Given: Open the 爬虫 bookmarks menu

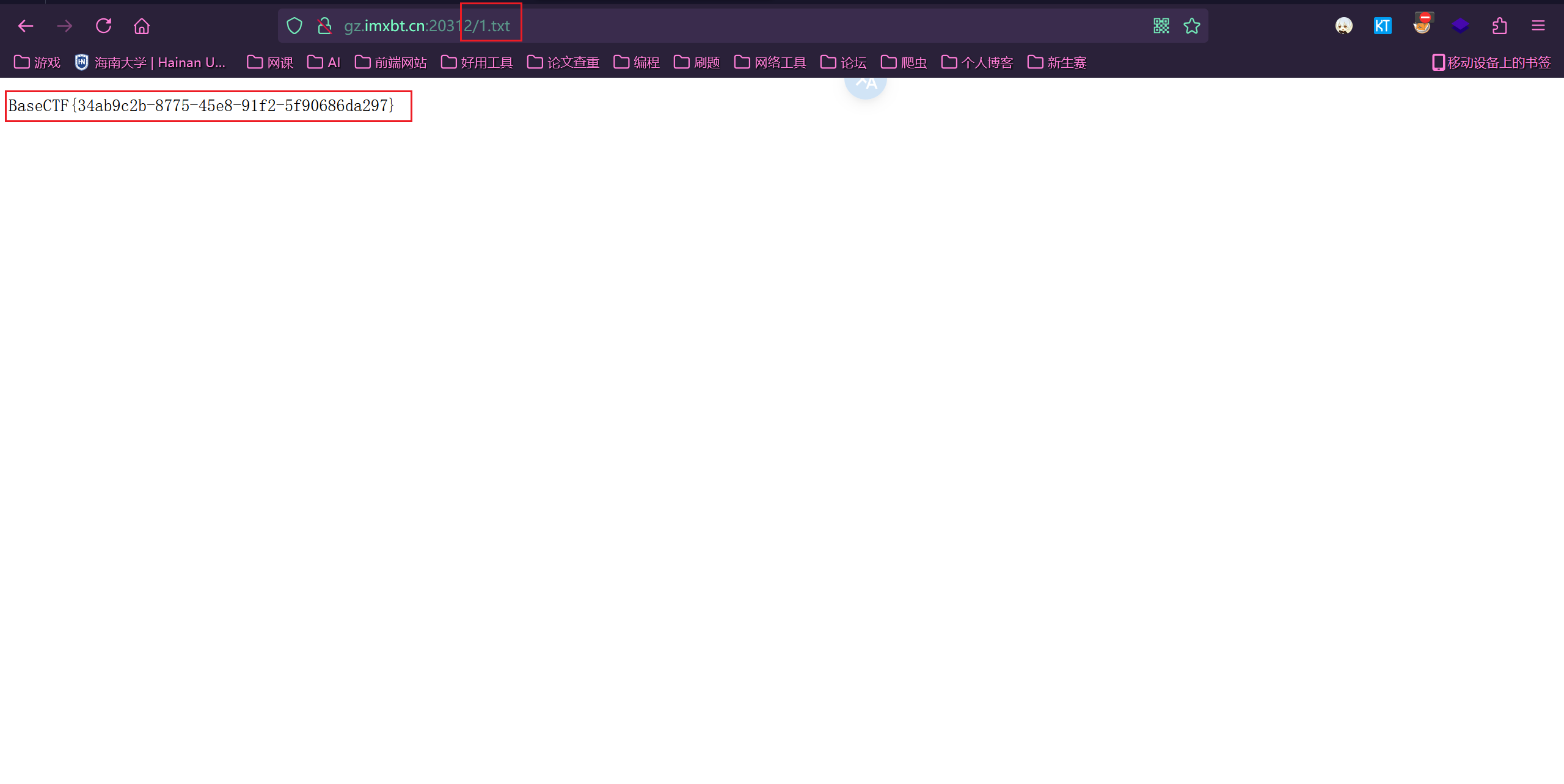Looking at the screenshot, I should (903, 62).
